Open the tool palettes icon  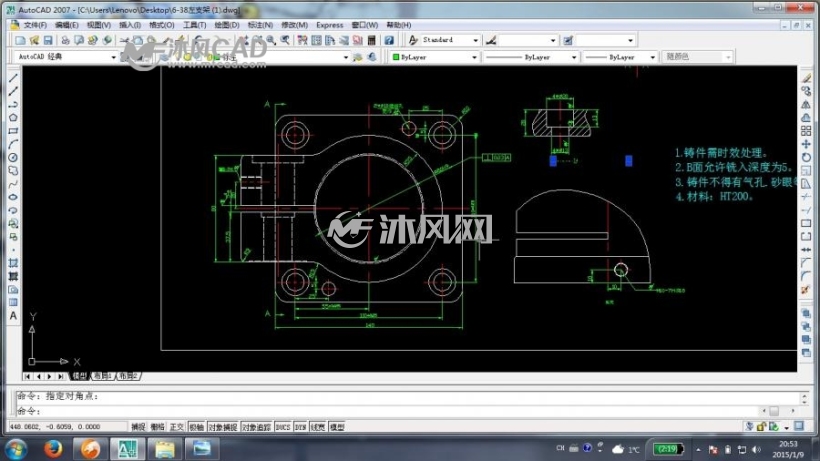[330, 40]
